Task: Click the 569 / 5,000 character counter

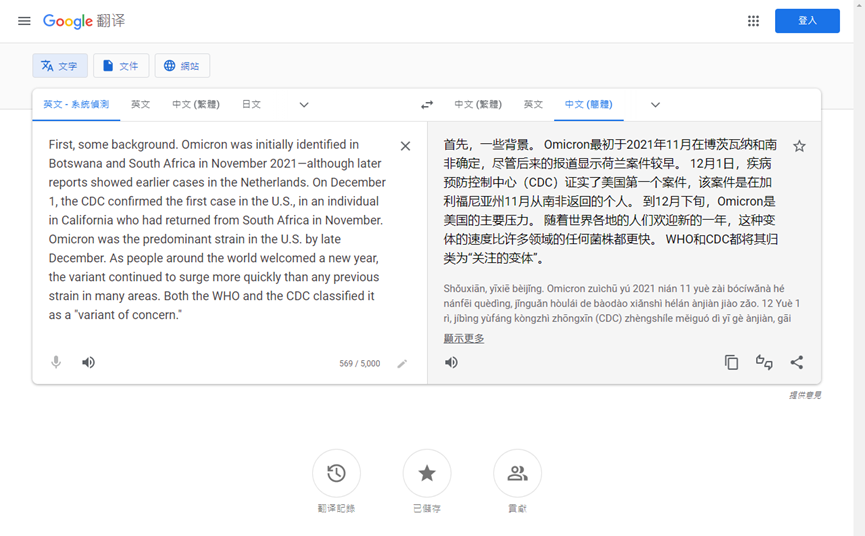Action: click(360, 363)
